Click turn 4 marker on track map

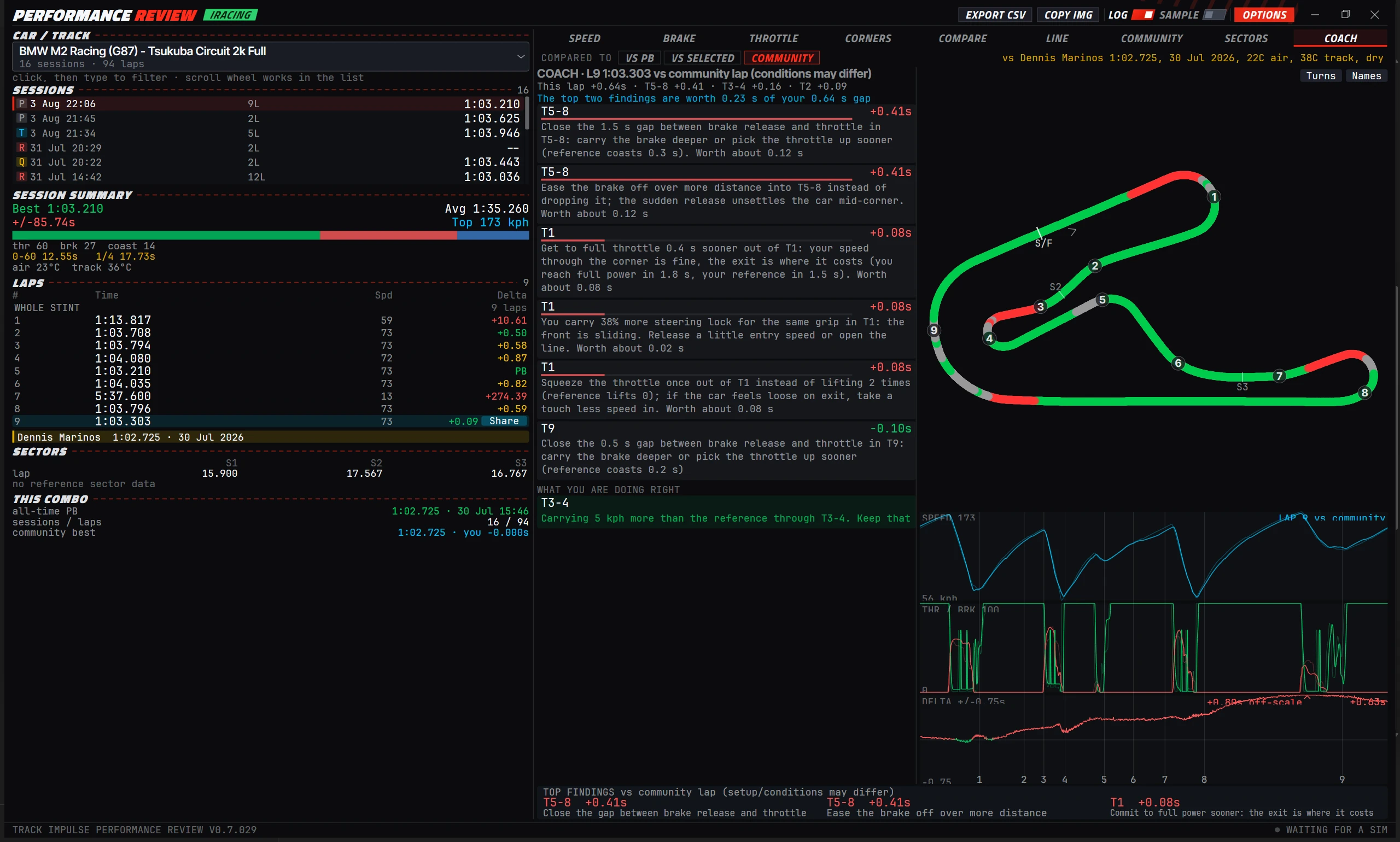click(989, 338)
